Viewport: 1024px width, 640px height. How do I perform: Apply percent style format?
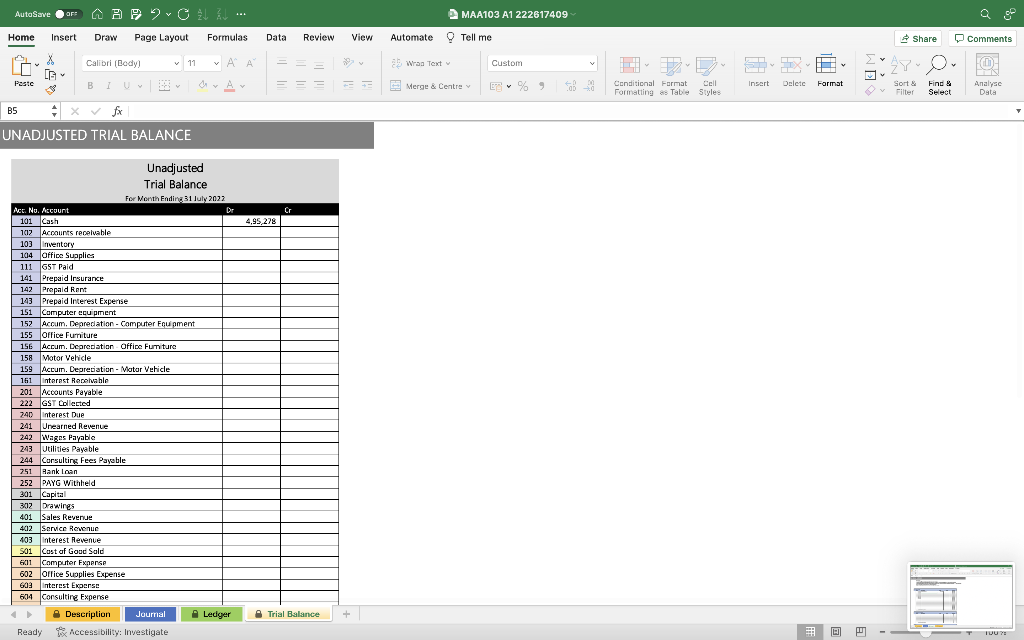(522, 86)
